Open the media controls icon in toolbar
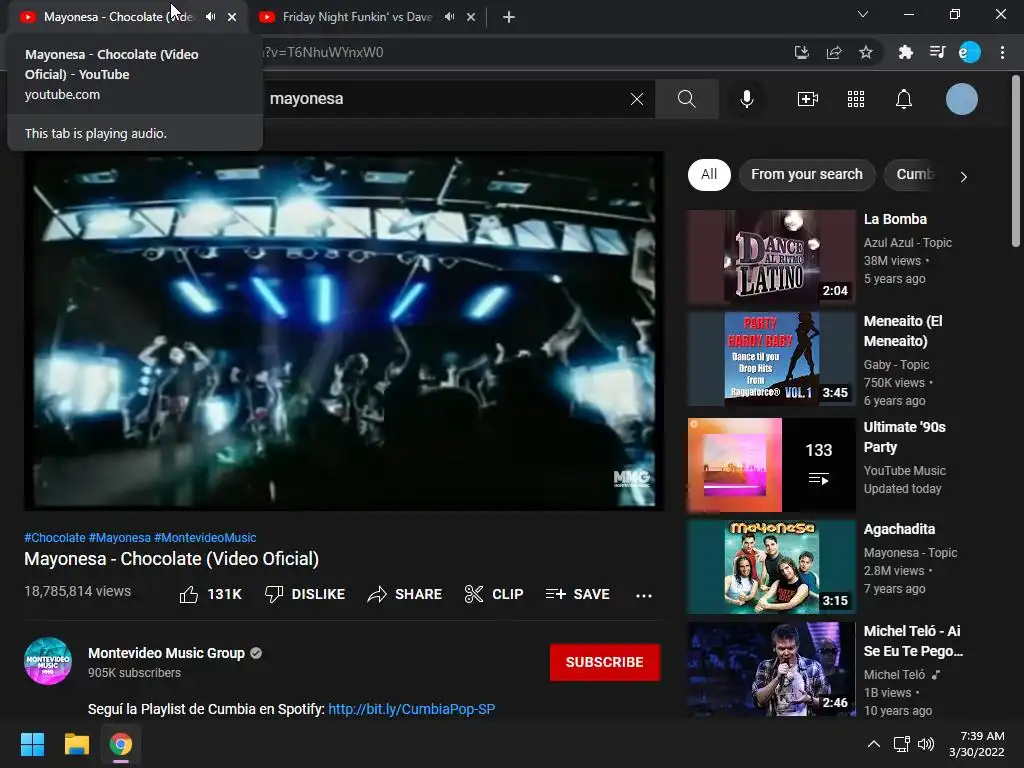Screen dimensions: 1024x768 pyautogui.click(x=938, y=52)
